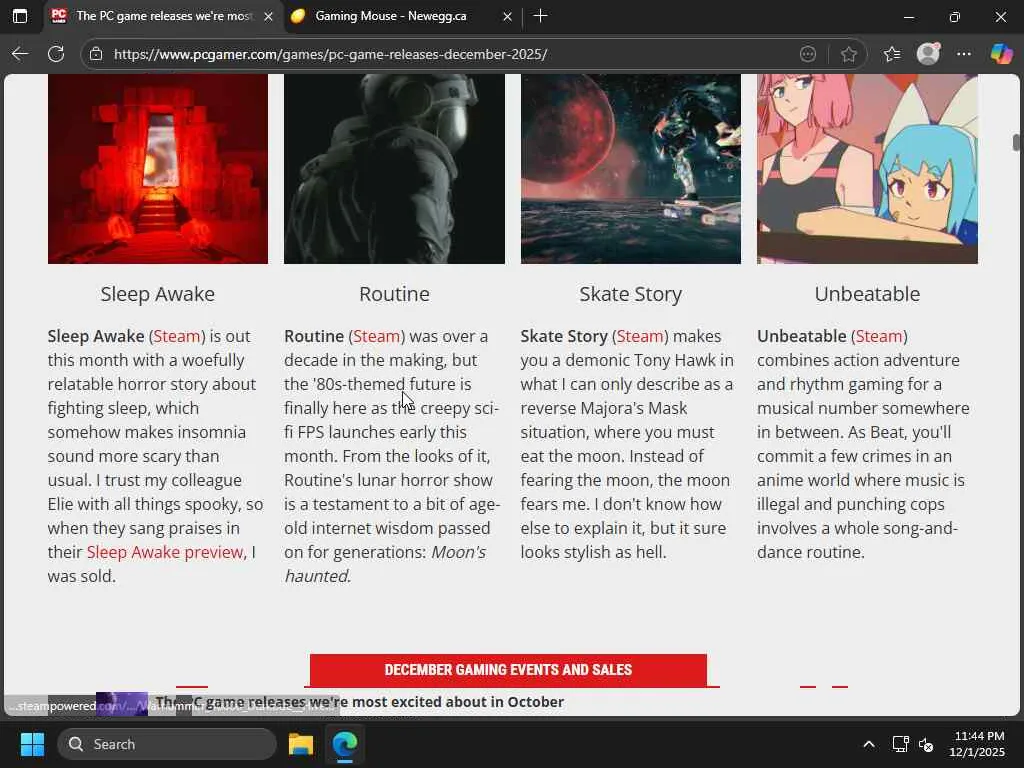Click the taskbar Search box
Screen dimensions: 1024x768
[x=167, y=744]
